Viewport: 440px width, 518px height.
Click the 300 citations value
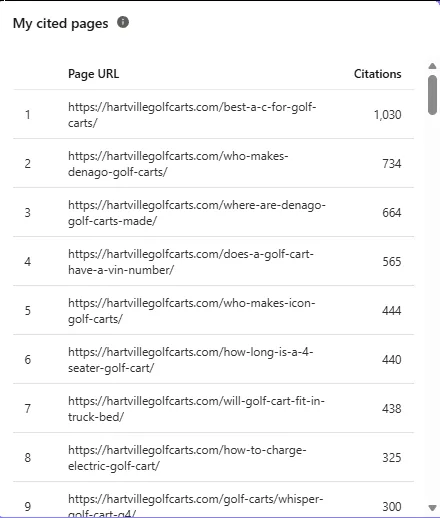click(392, 507)
